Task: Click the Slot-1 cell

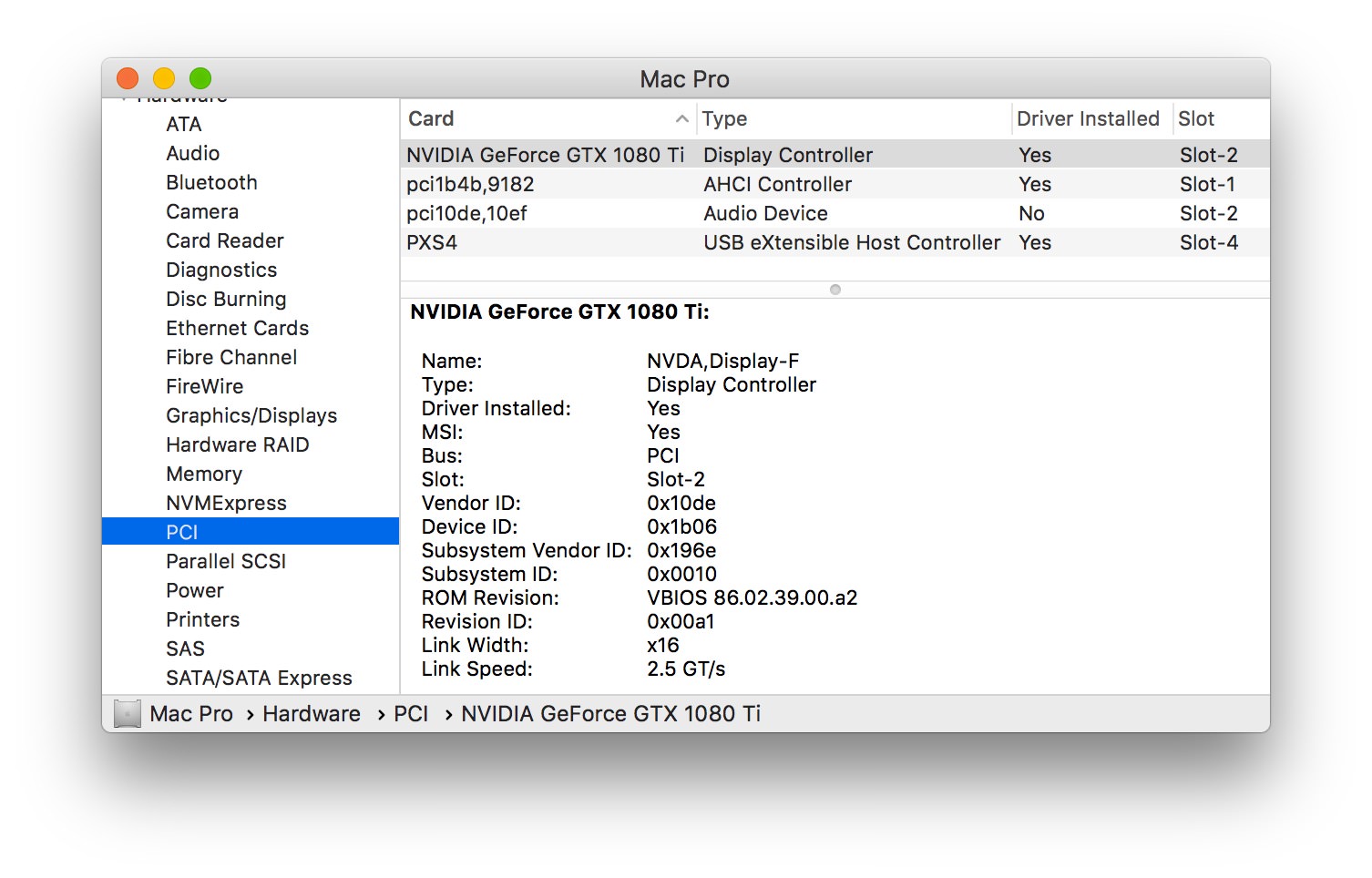Action: click(x=1207, y=184)
